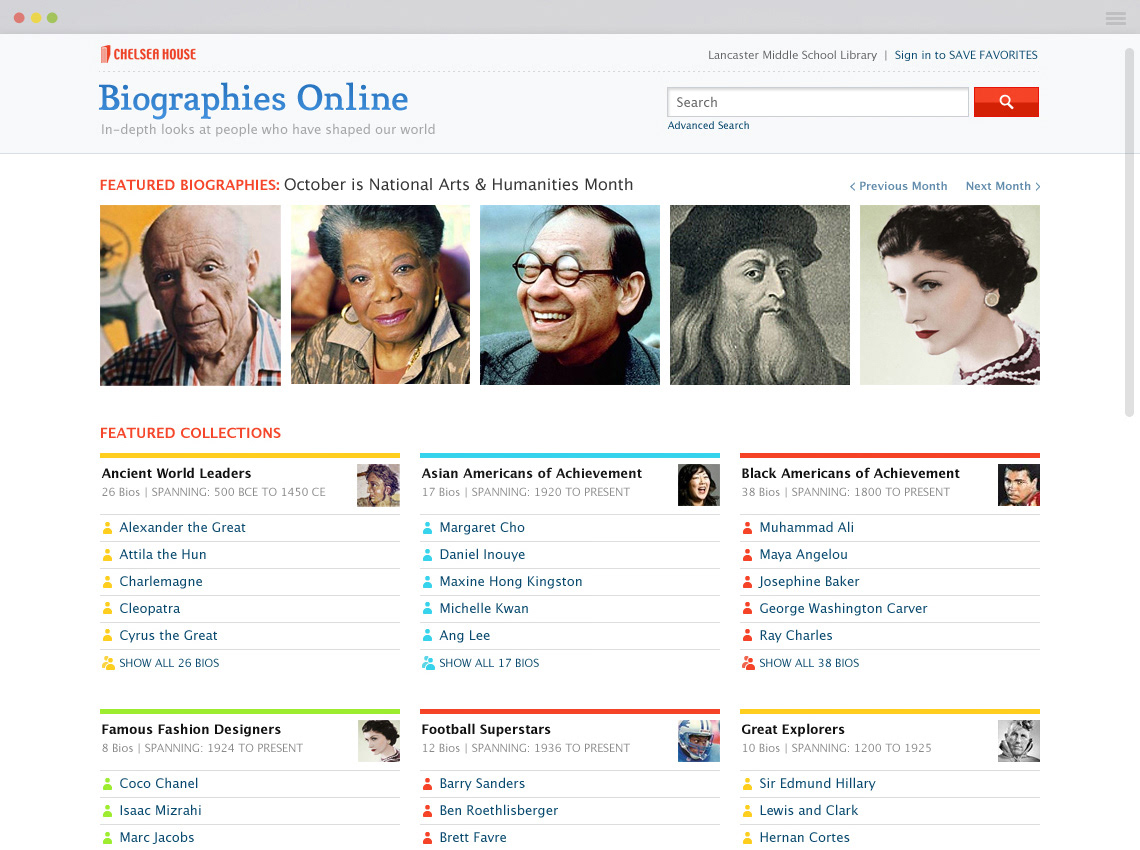
Task: Click the person icon beside Ang Lee
Action: click(x=428, y=636)
